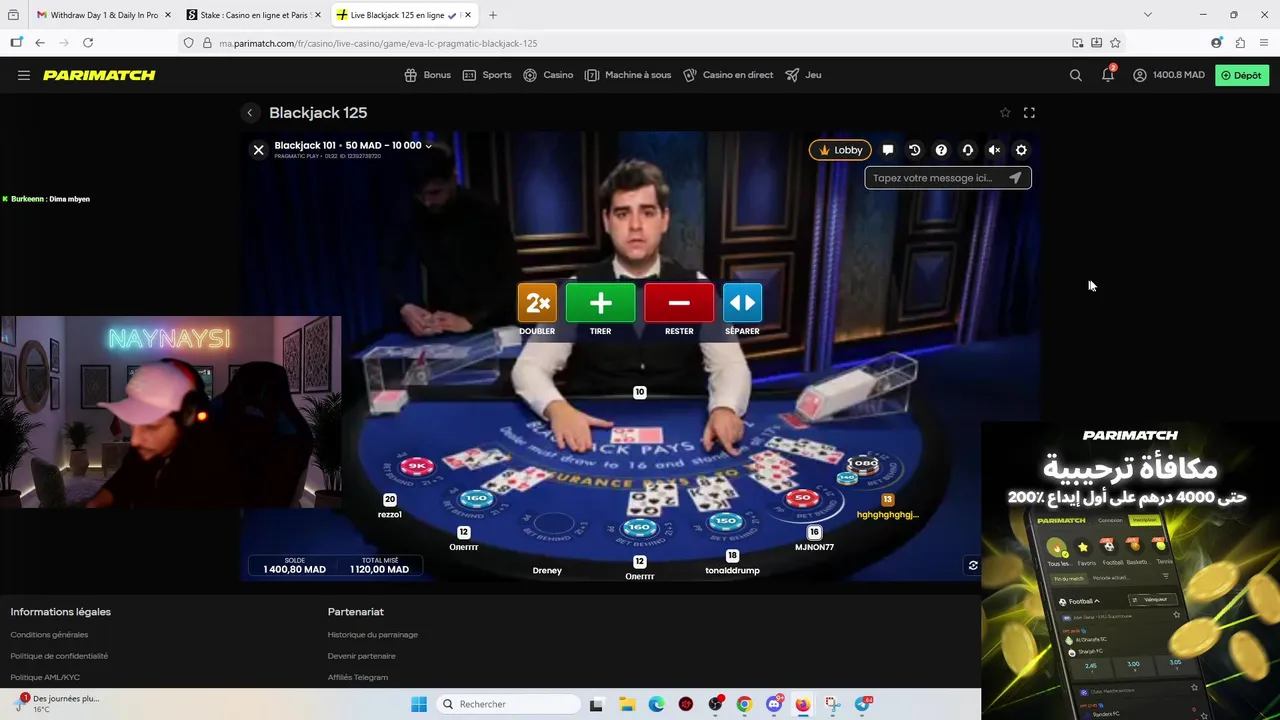
Task: Choose Rester red minus button
Action: pyautogui.click(x=679, y=303)
